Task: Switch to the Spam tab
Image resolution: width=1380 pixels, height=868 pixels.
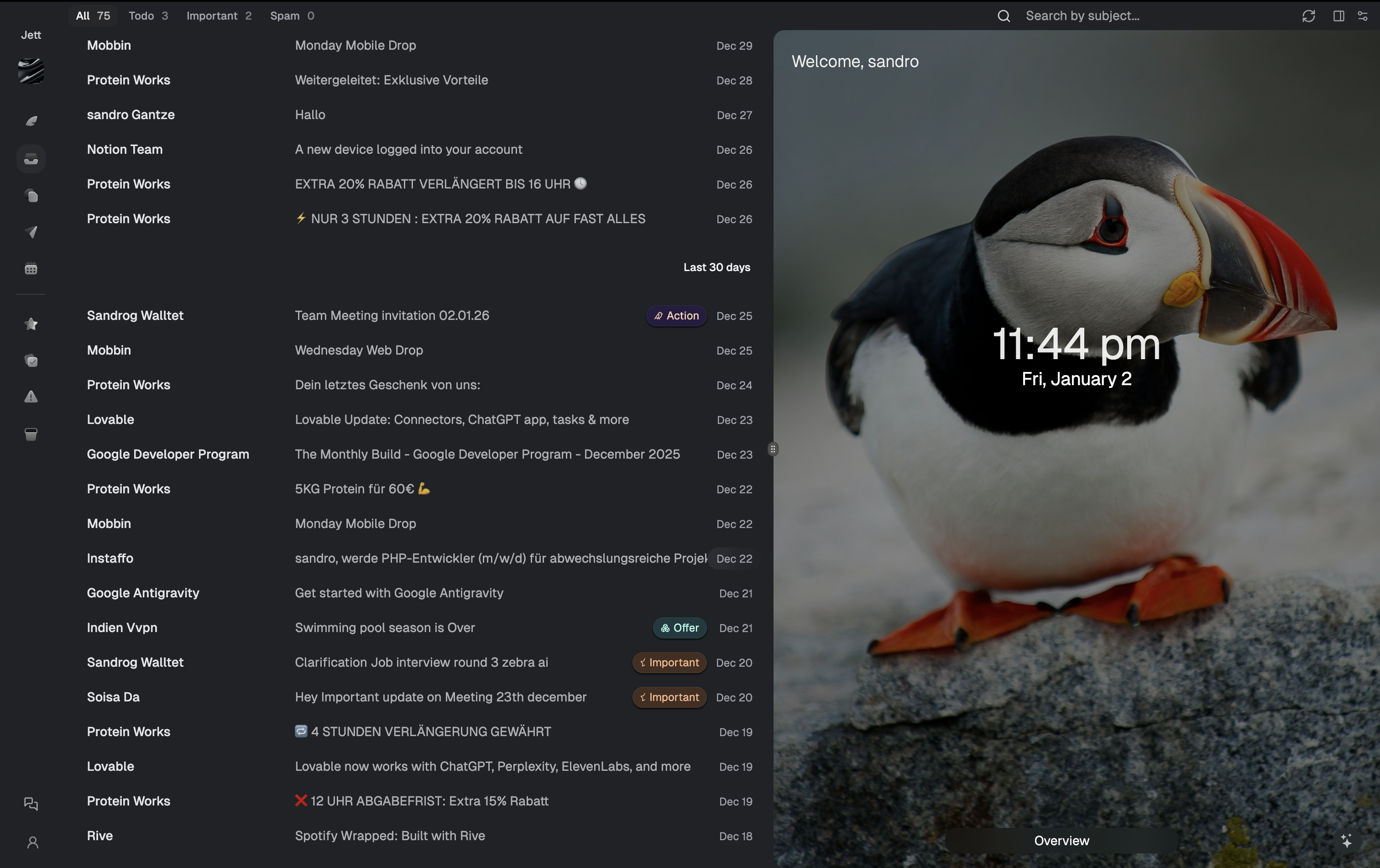Action: tap(292, 16)
